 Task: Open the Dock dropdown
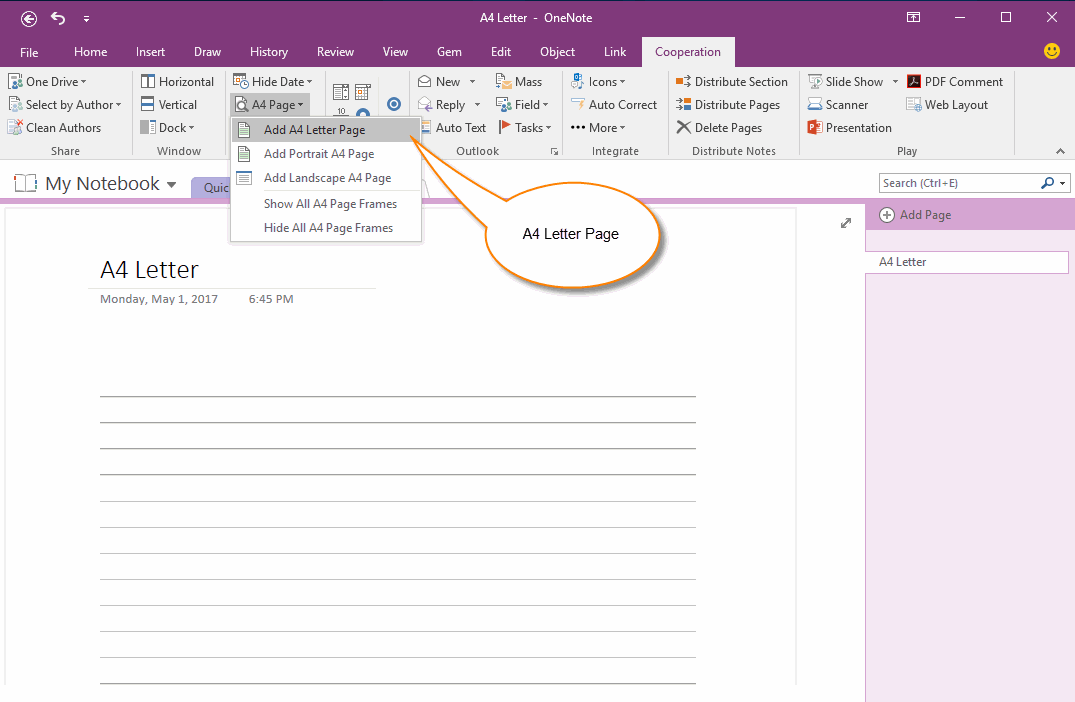(167, 128)
